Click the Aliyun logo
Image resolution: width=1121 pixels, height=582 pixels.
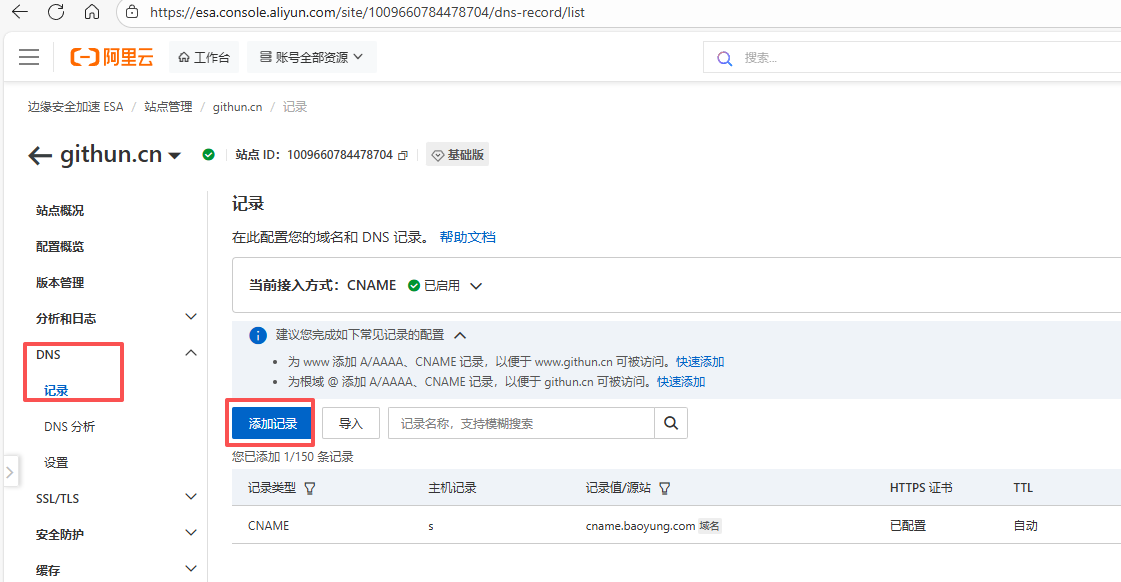click(112, 57)
